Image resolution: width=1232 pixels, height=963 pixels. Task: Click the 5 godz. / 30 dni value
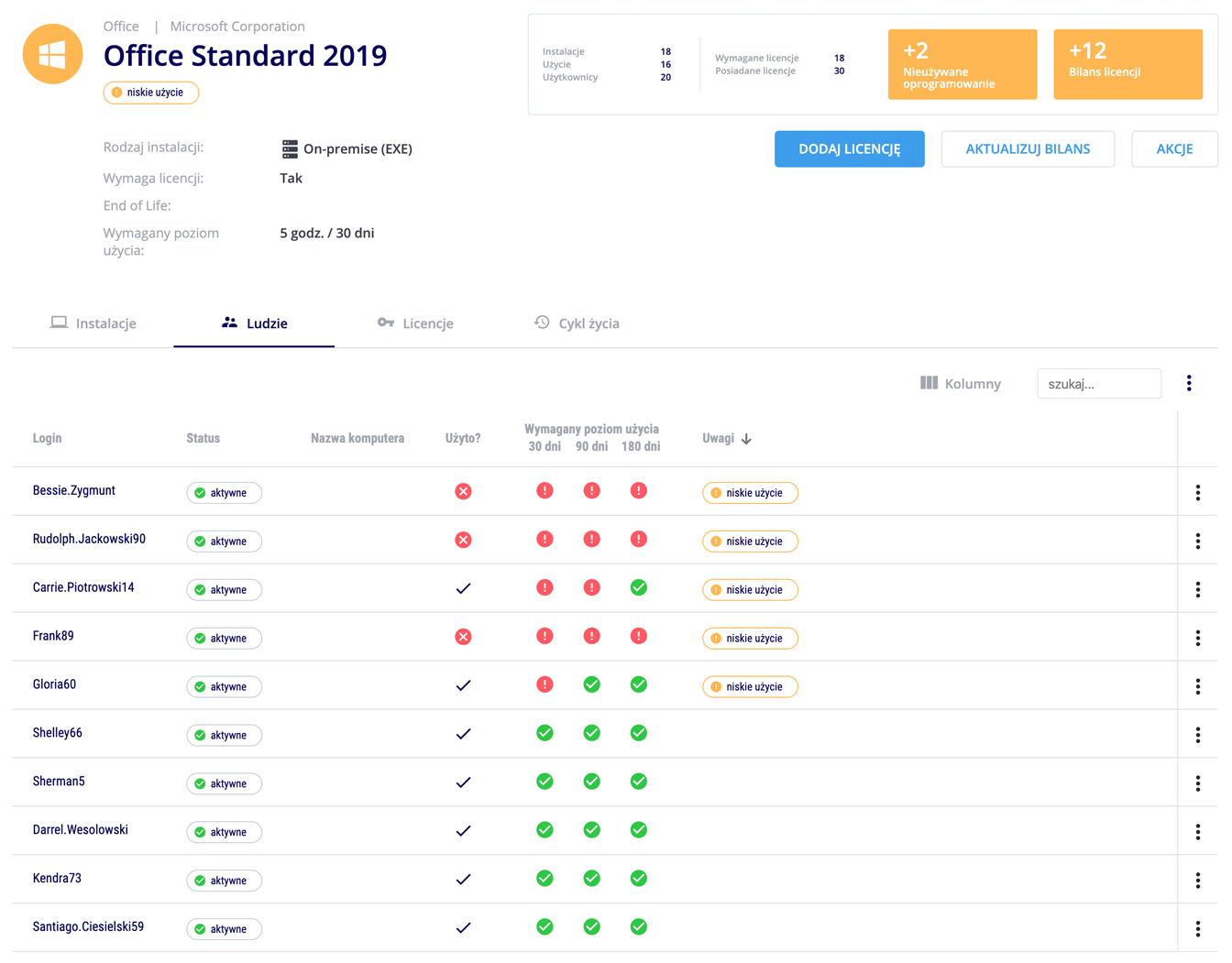[x=327, y=234]
